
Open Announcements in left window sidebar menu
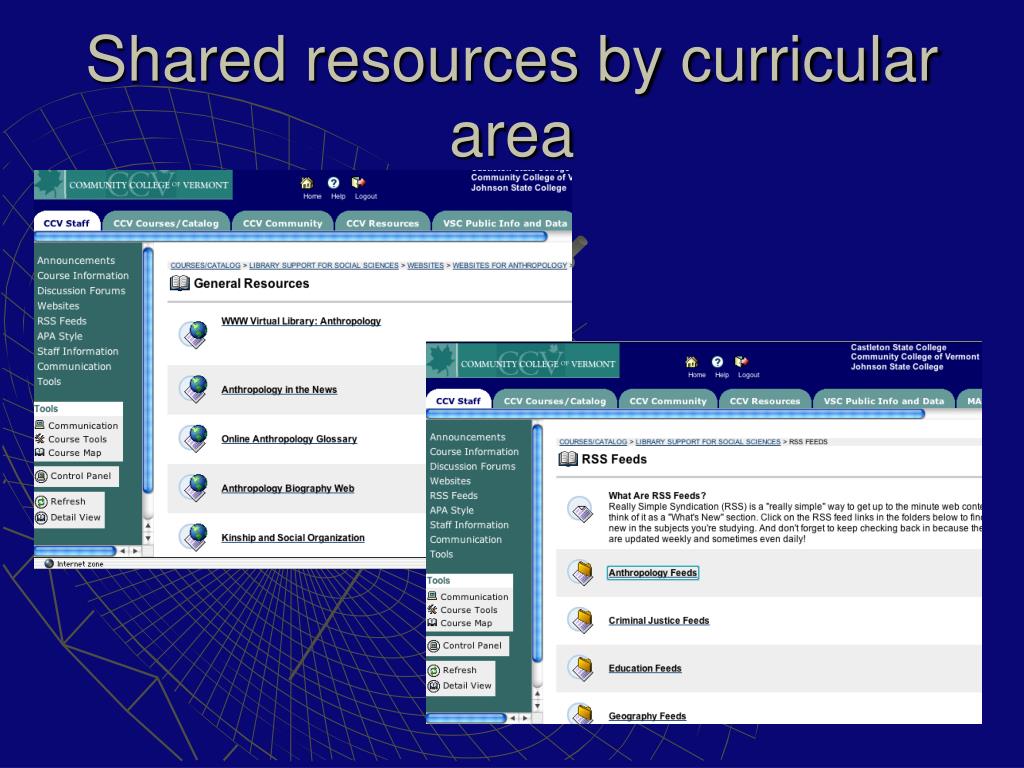pyautogui.click(x=76, y=260)
